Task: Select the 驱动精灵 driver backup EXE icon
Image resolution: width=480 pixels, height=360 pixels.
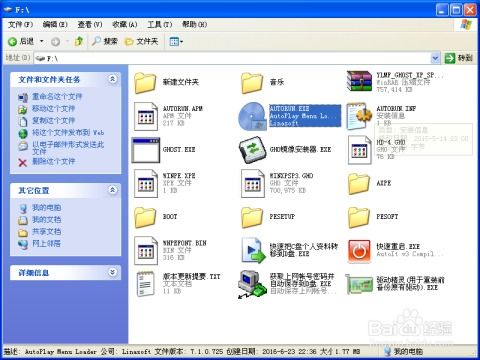Action: 359,284
